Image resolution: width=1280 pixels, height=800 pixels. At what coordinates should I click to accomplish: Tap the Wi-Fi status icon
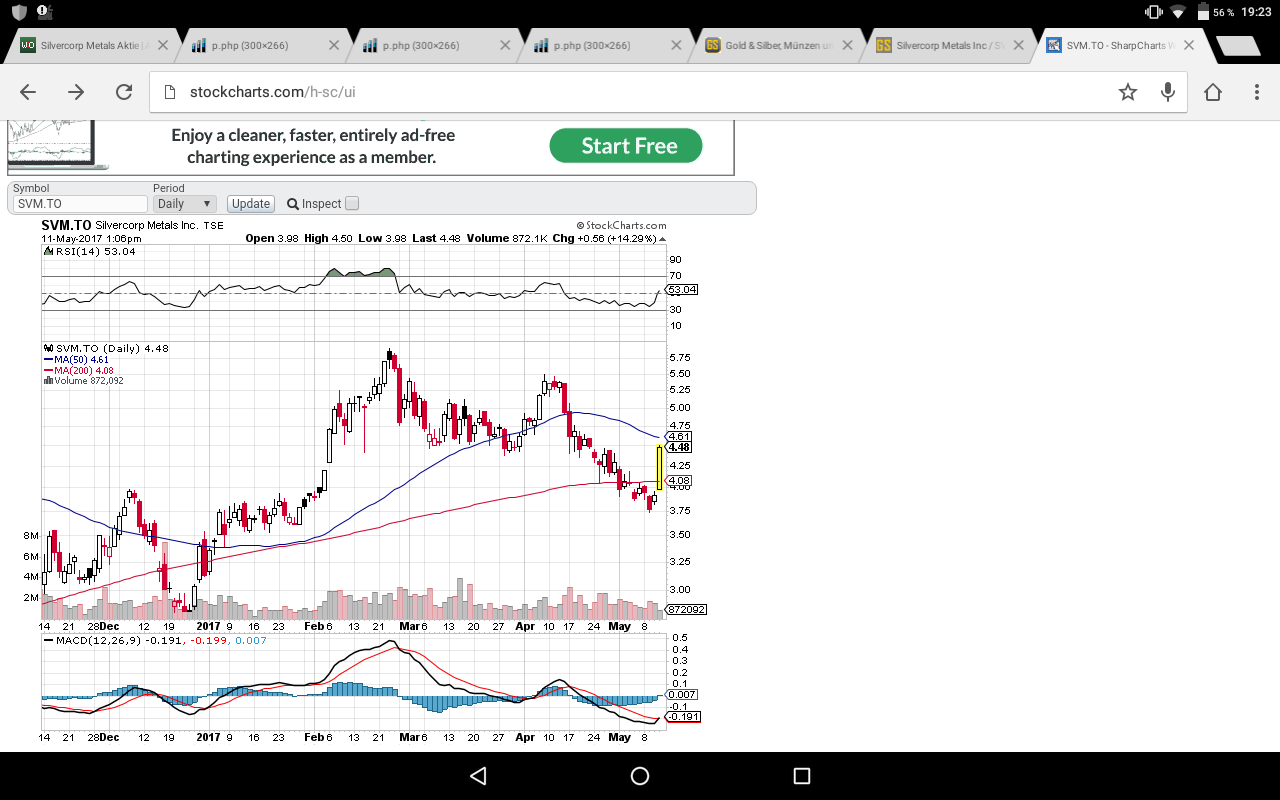(1178, 12)
